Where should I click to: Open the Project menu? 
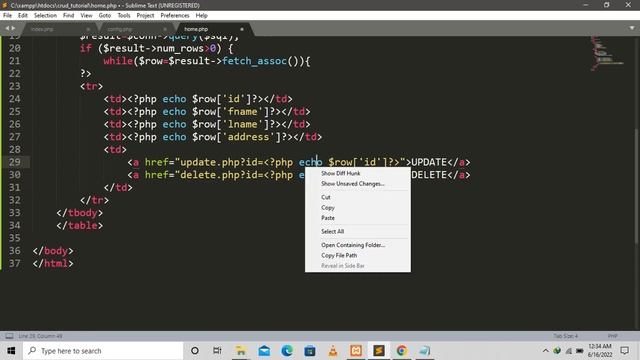[x=145, y=16]
